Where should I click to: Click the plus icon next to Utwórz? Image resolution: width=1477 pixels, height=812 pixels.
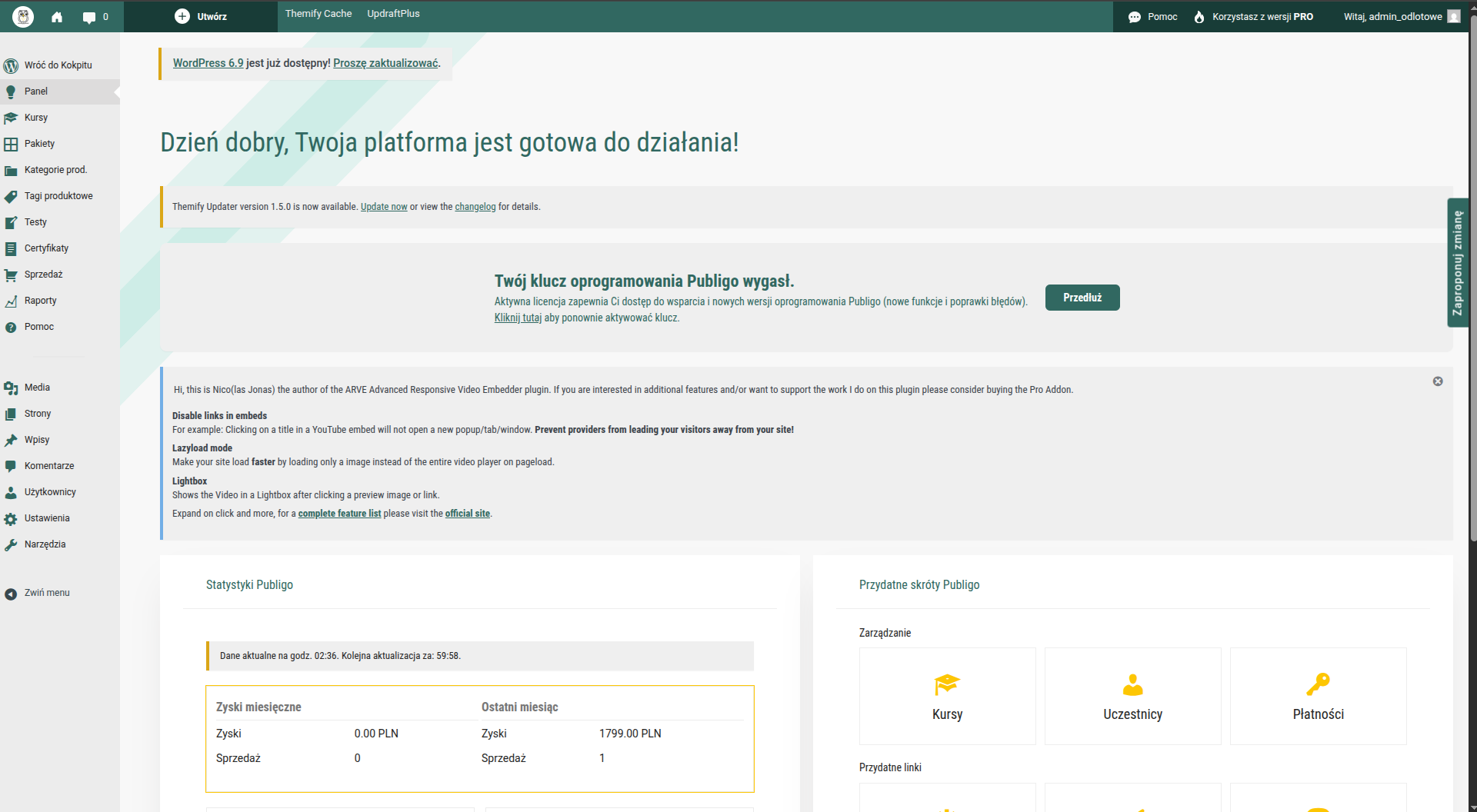coord(182,16)
